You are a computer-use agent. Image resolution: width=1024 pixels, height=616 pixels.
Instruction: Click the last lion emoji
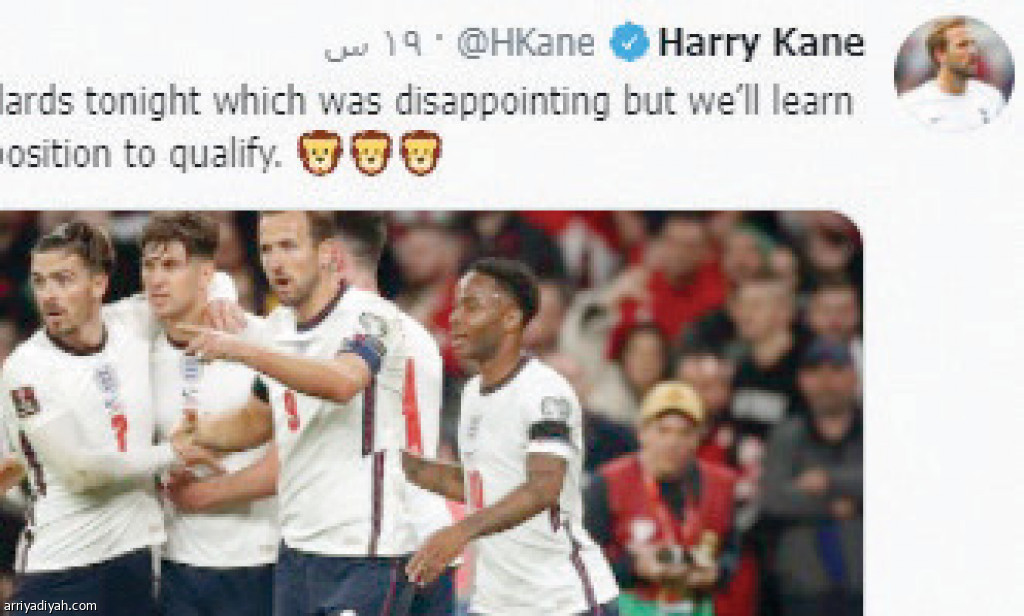421,154
